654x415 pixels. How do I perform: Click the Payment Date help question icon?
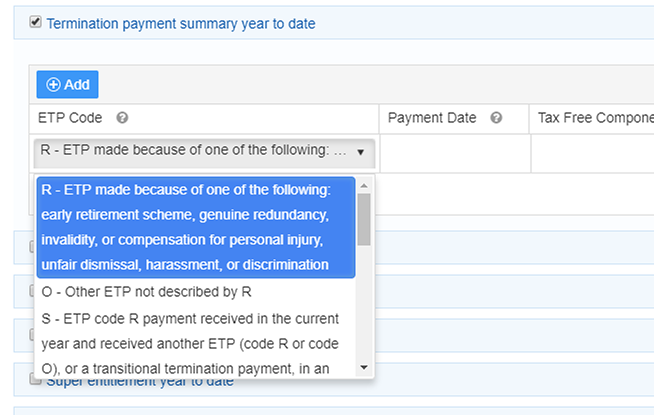tap(496, 118)
